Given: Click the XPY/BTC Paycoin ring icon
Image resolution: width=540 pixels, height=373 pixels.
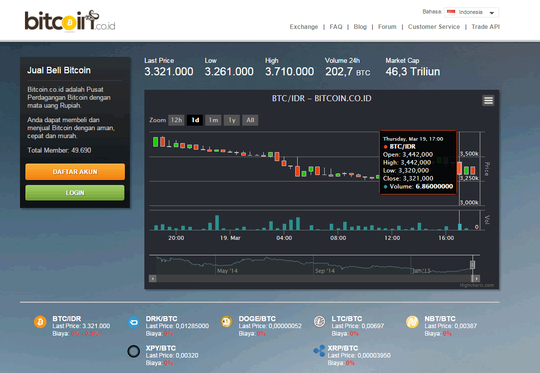Looking at the screenshot, I should 134,351.
